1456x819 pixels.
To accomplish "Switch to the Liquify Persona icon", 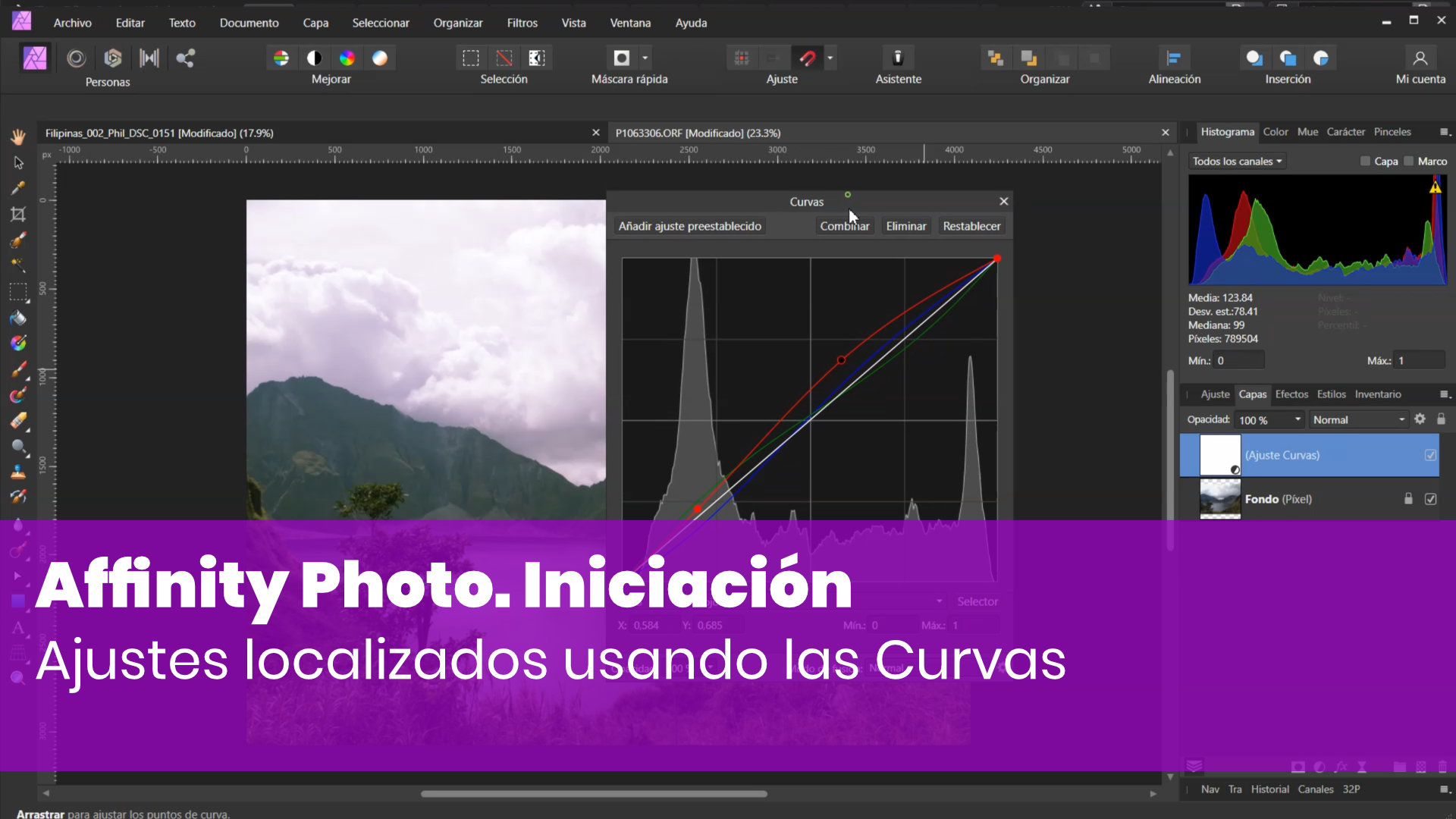I will coord(76,58).
